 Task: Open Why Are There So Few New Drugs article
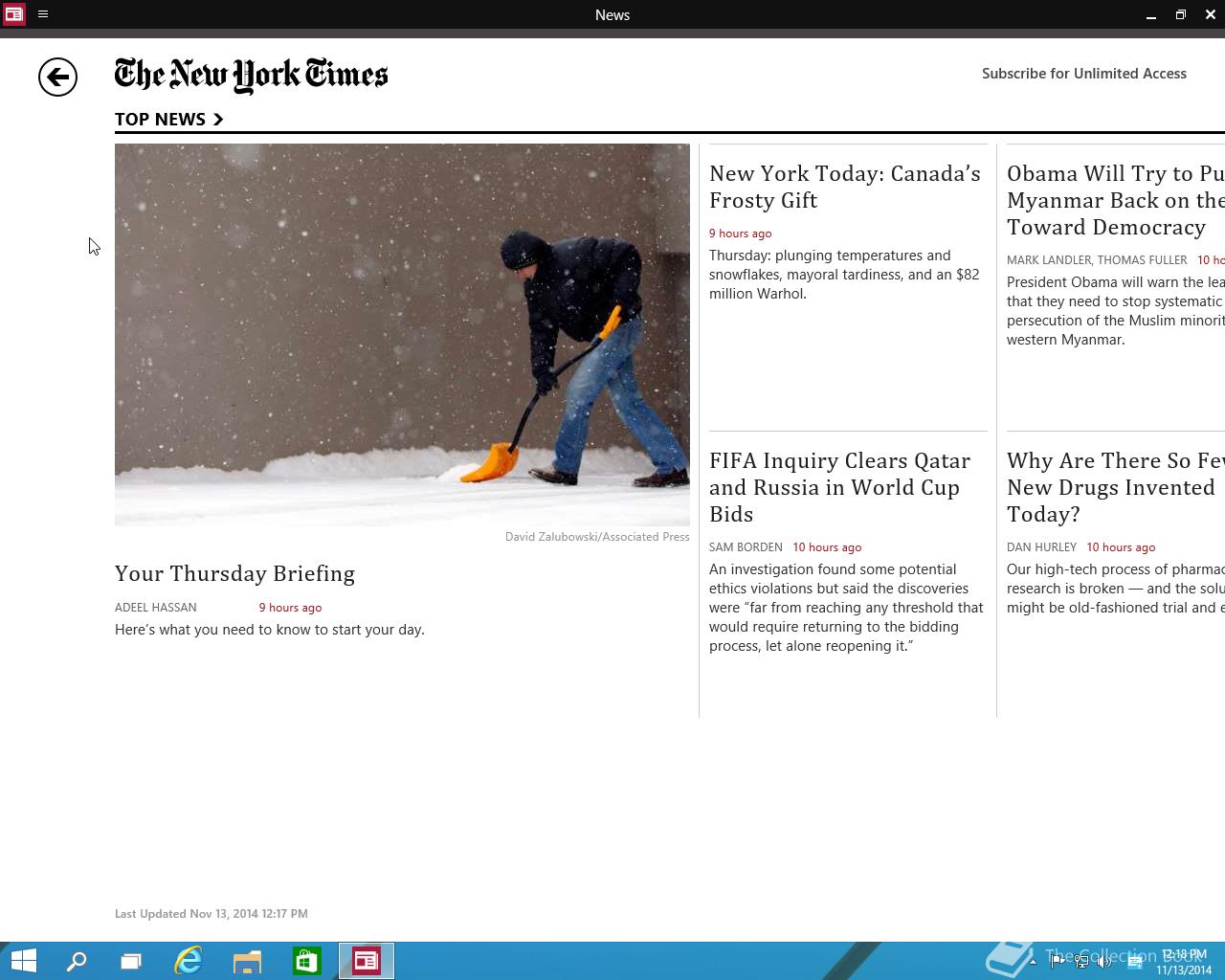tap(1116, 487)
